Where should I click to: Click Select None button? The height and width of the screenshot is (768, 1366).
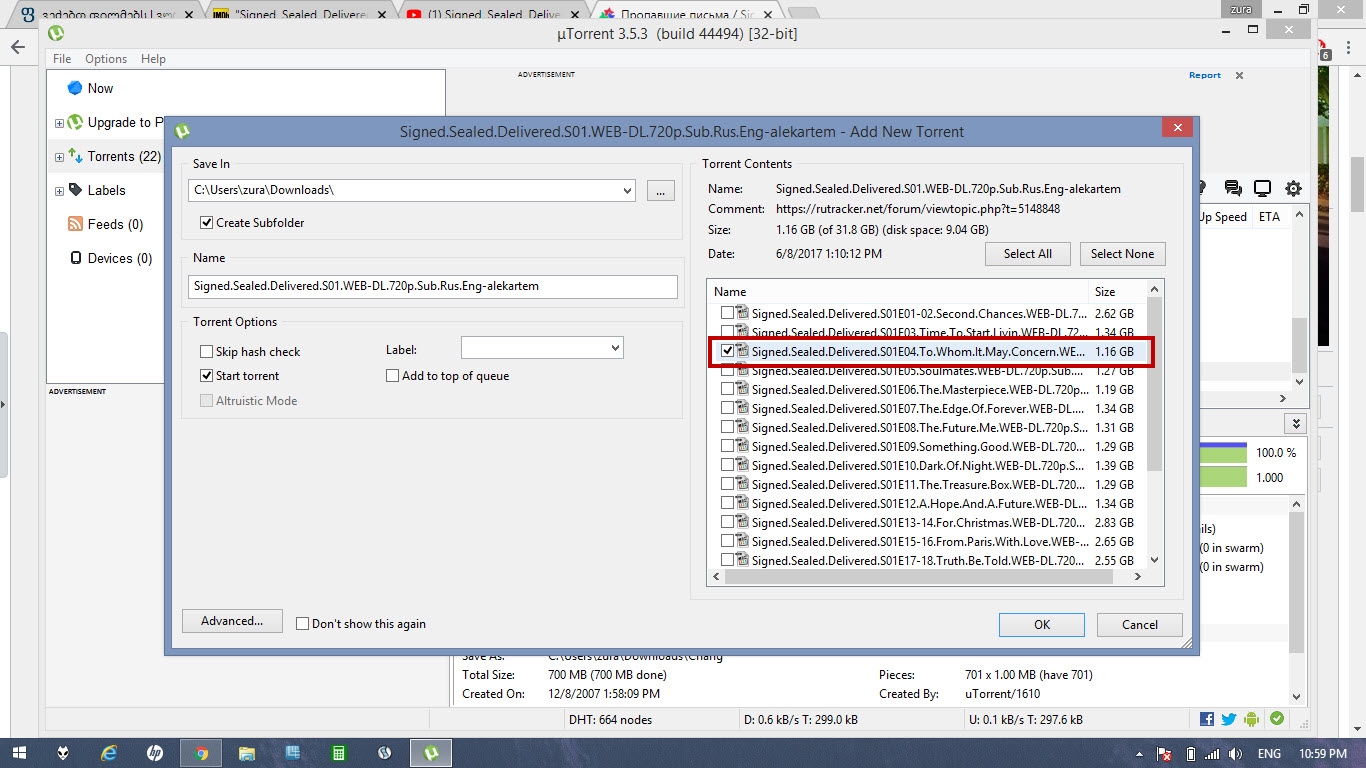tap(1123, 254)
